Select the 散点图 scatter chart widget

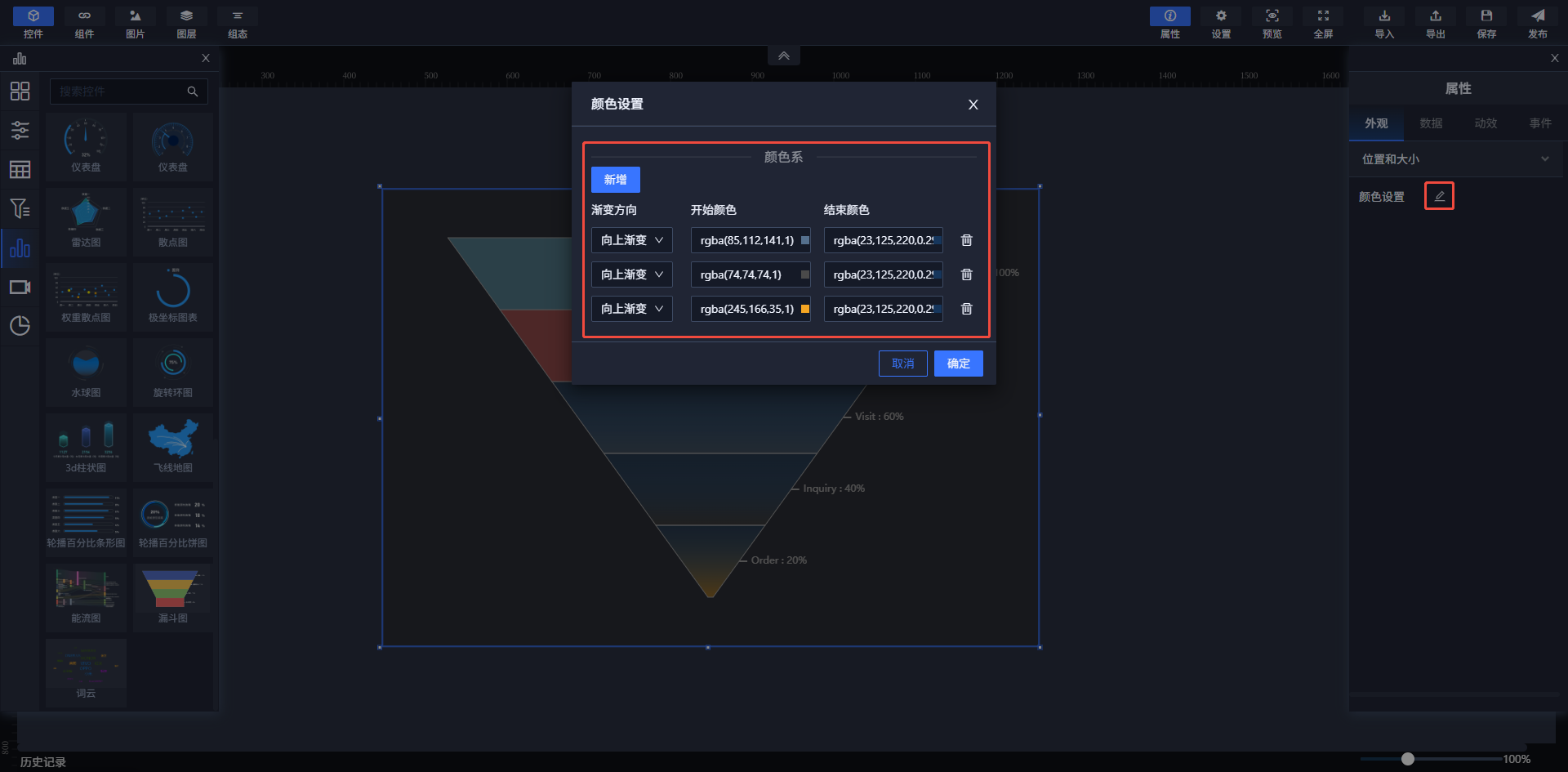(x=173, y=221)
